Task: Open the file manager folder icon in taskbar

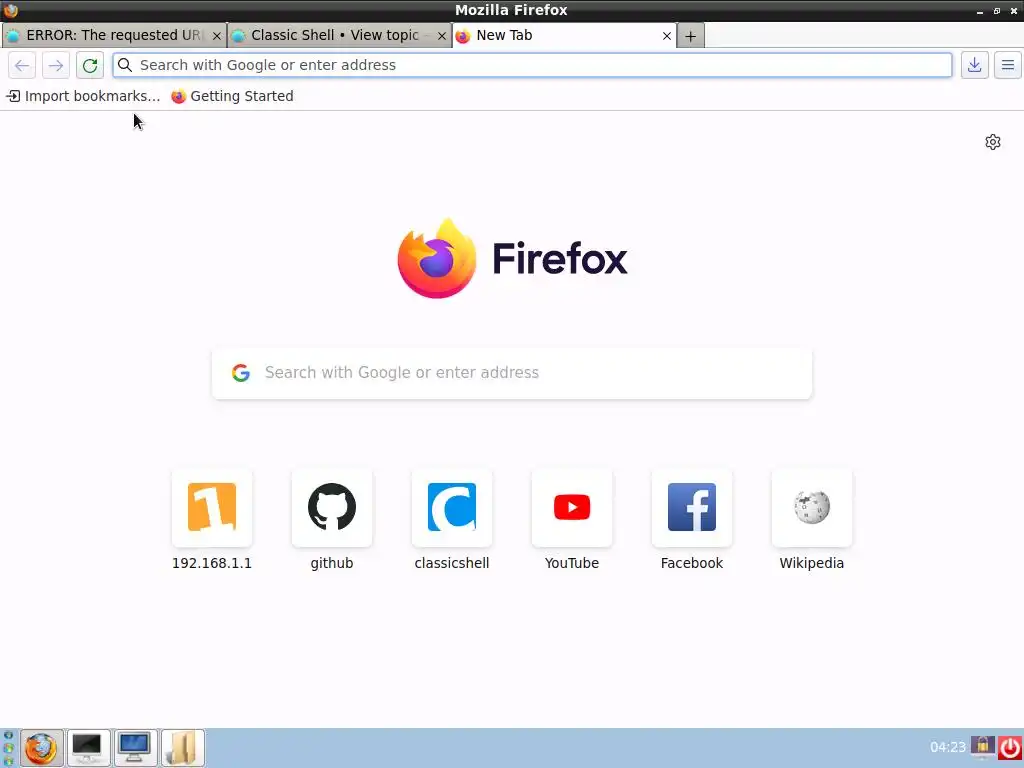Action: tap(182, 748)
